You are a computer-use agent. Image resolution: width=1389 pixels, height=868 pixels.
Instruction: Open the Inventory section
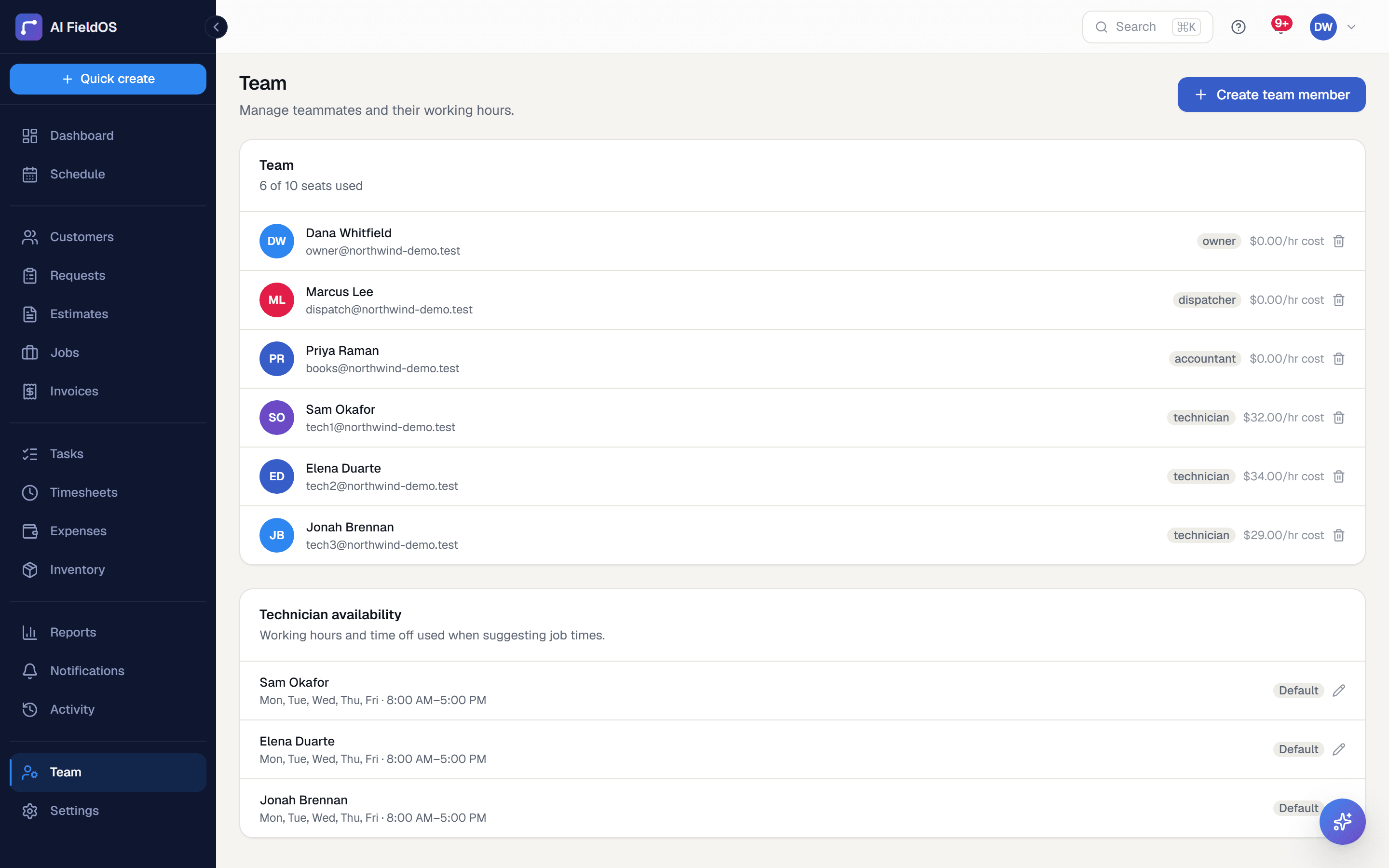108,570
